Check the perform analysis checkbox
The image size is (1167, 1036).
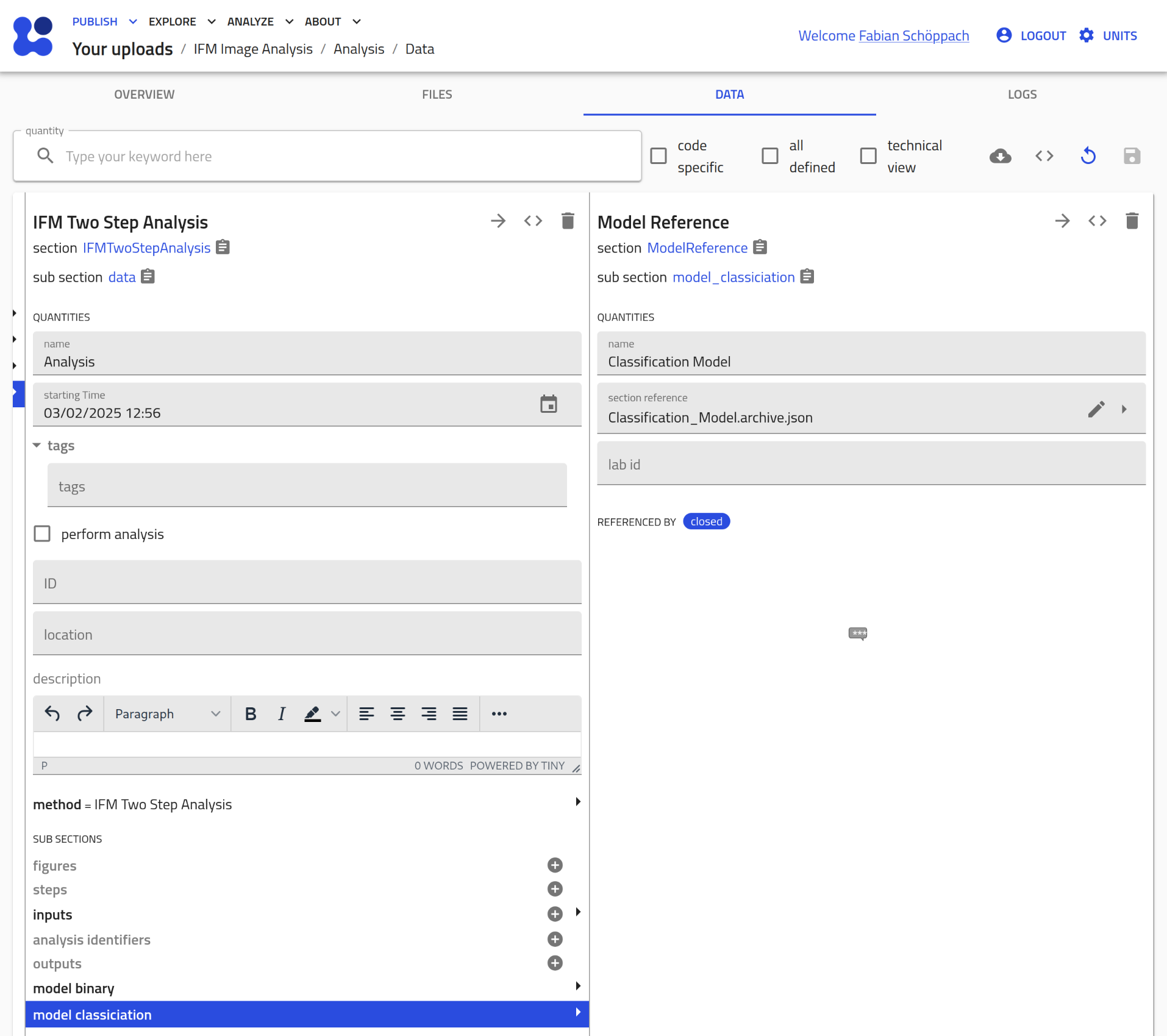[x=42, y=534]
